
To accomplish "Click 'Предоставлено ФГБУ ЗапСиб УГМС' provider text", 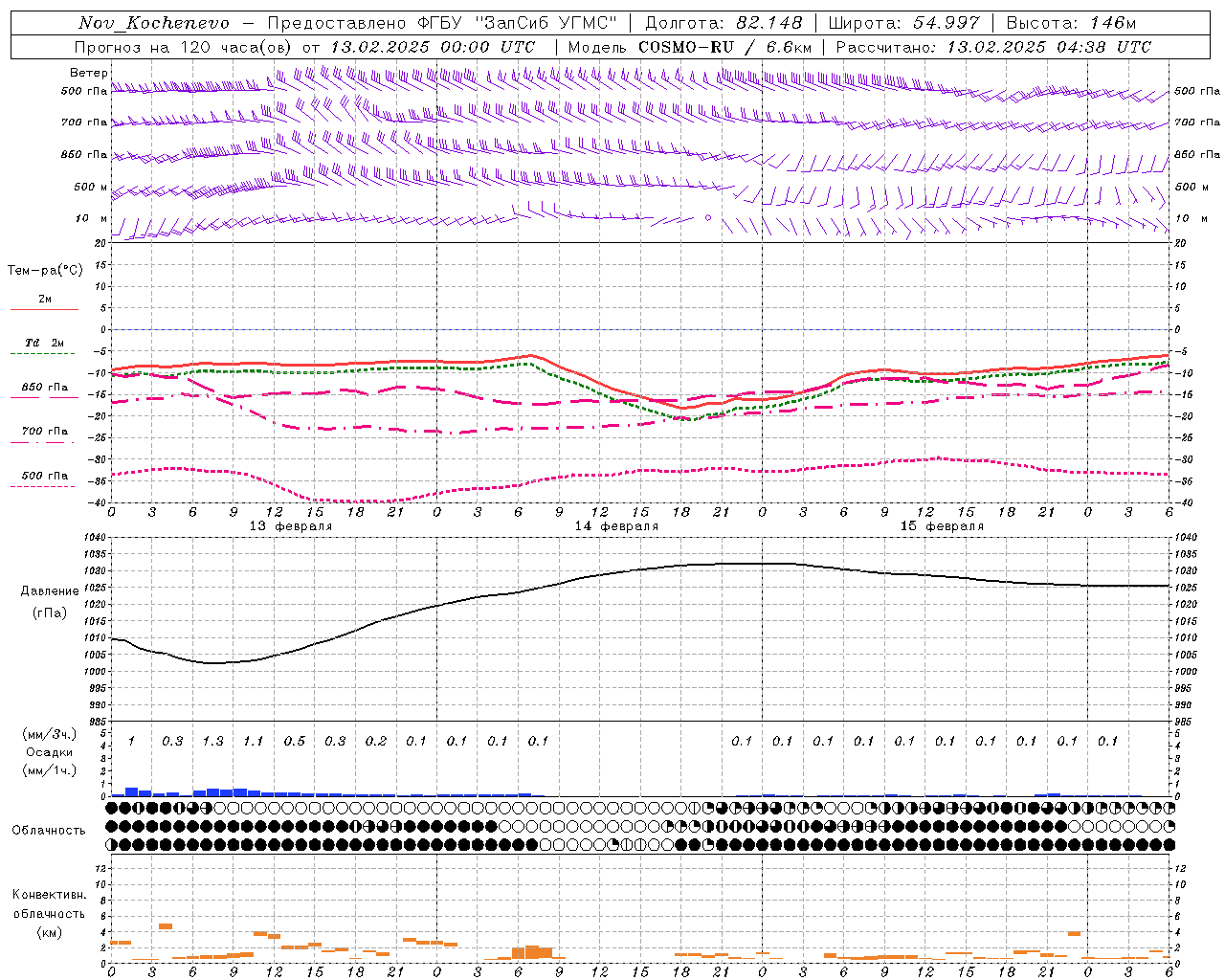I will point(442,23).
